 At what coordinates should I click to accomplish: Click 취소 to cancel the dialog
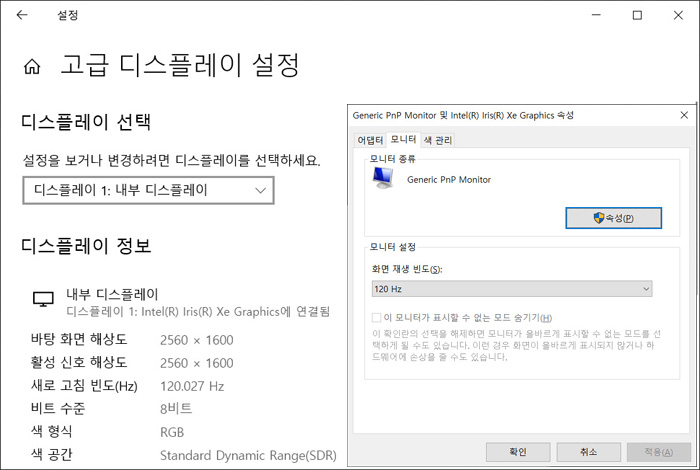point(588,451)
